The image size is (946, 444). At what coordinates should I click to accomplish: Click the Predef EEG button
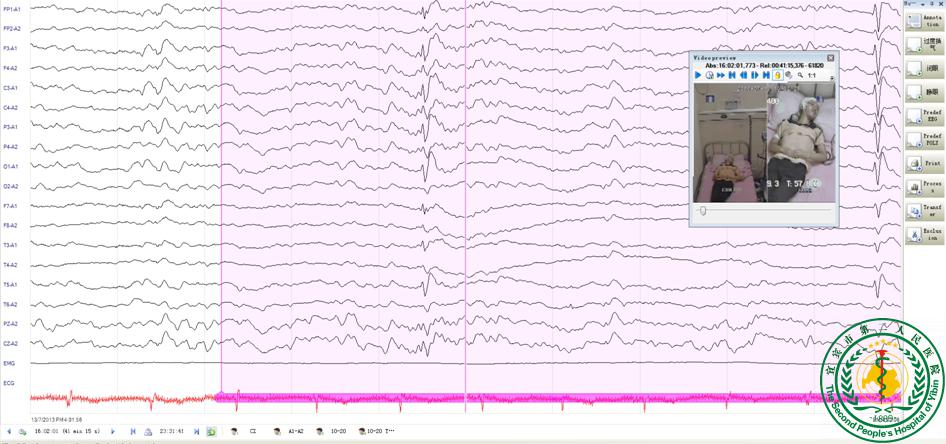923,117
